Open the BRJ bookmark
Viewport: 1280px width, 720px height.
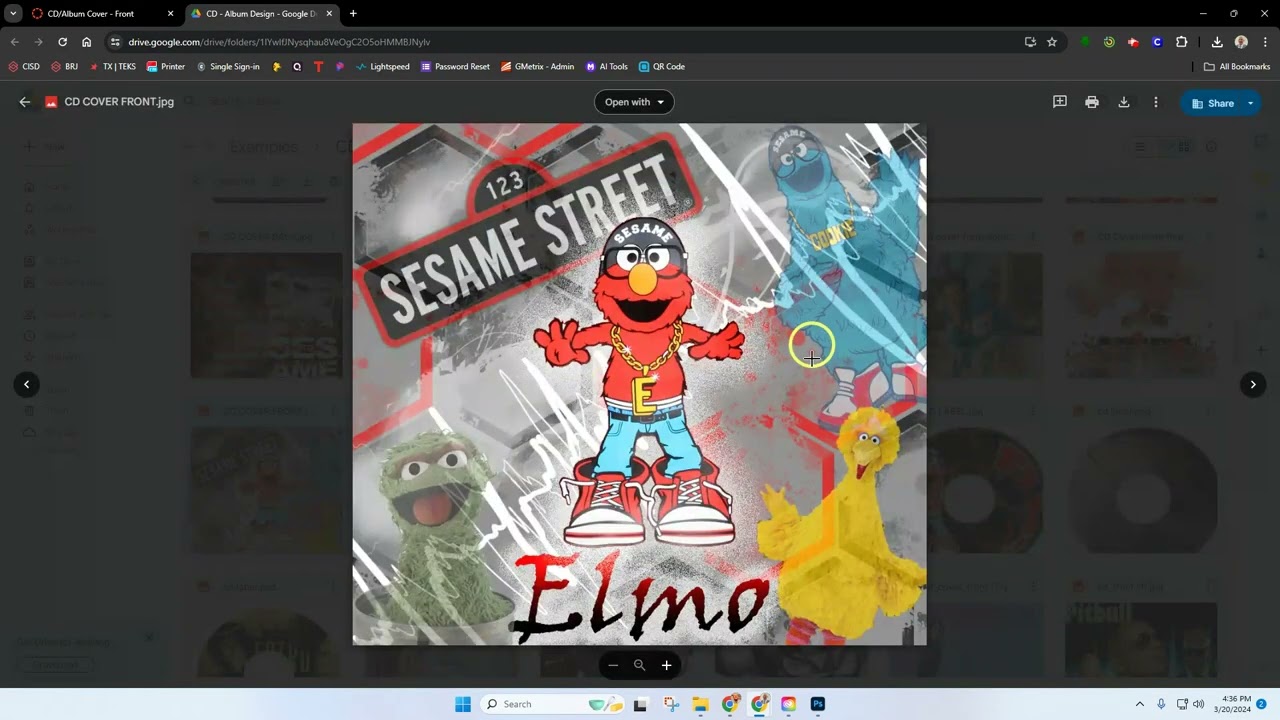point(64,67)
